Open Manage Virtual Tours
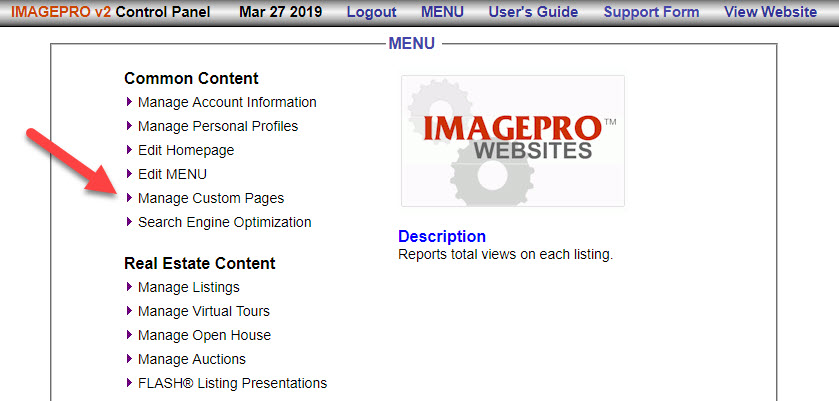Image resolution: width=839 pixels, height=401 pixels. point(204,311)
